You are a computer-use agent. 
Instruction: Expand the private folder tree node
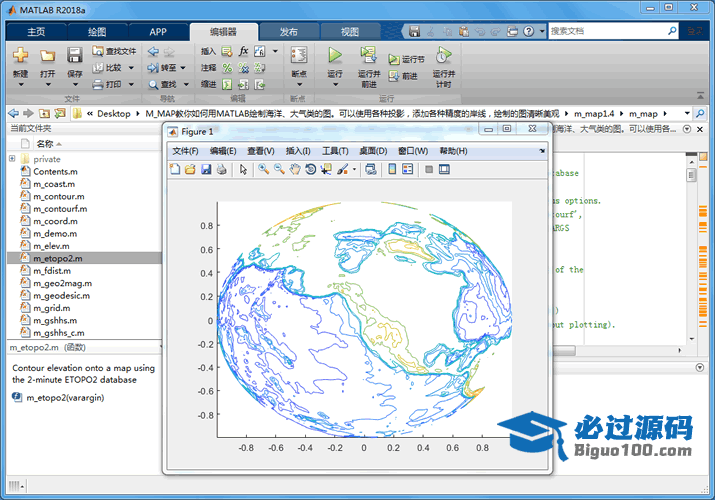12,159
